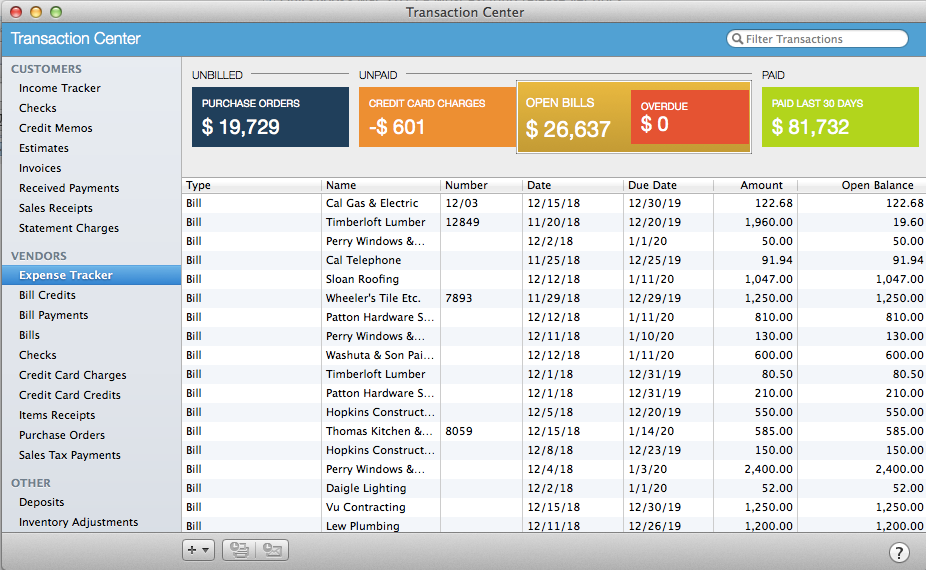Select the Paid Last 30 Days tile
The image size is (926, 570).
click(x=839, y=117)
